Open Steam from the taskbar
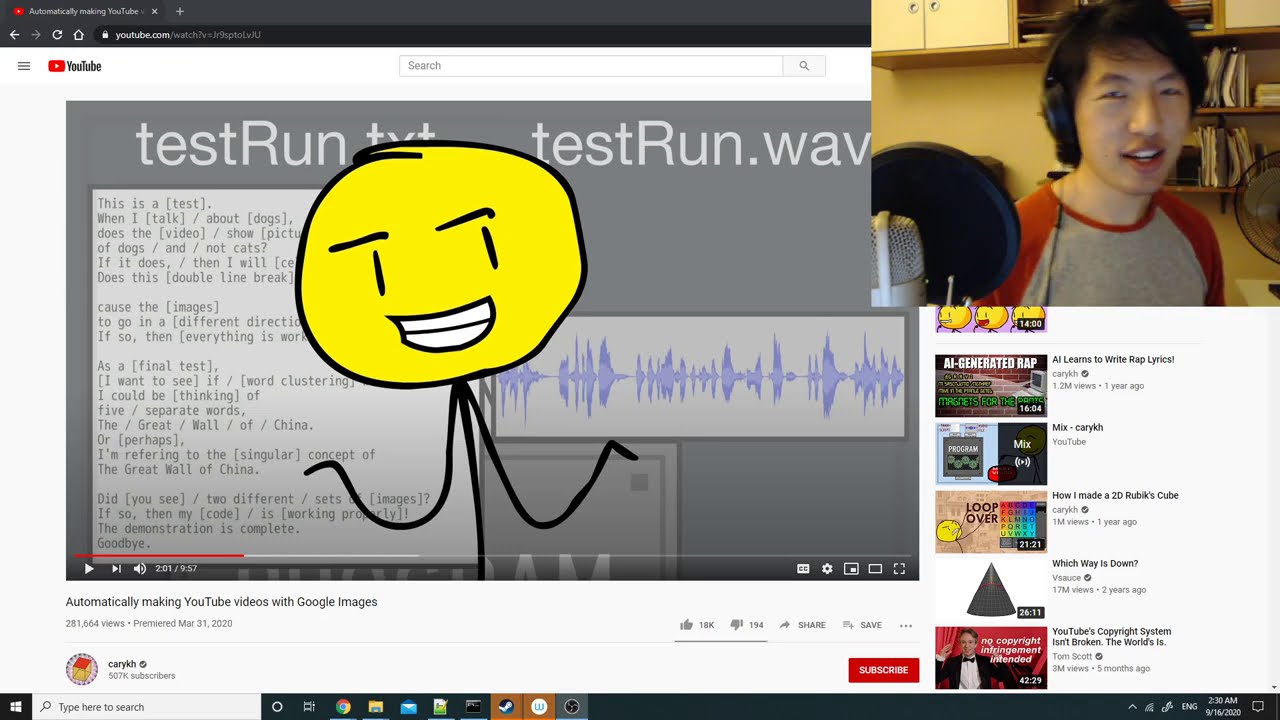This screenshot has width=1280, height=720. click(506, 707)
